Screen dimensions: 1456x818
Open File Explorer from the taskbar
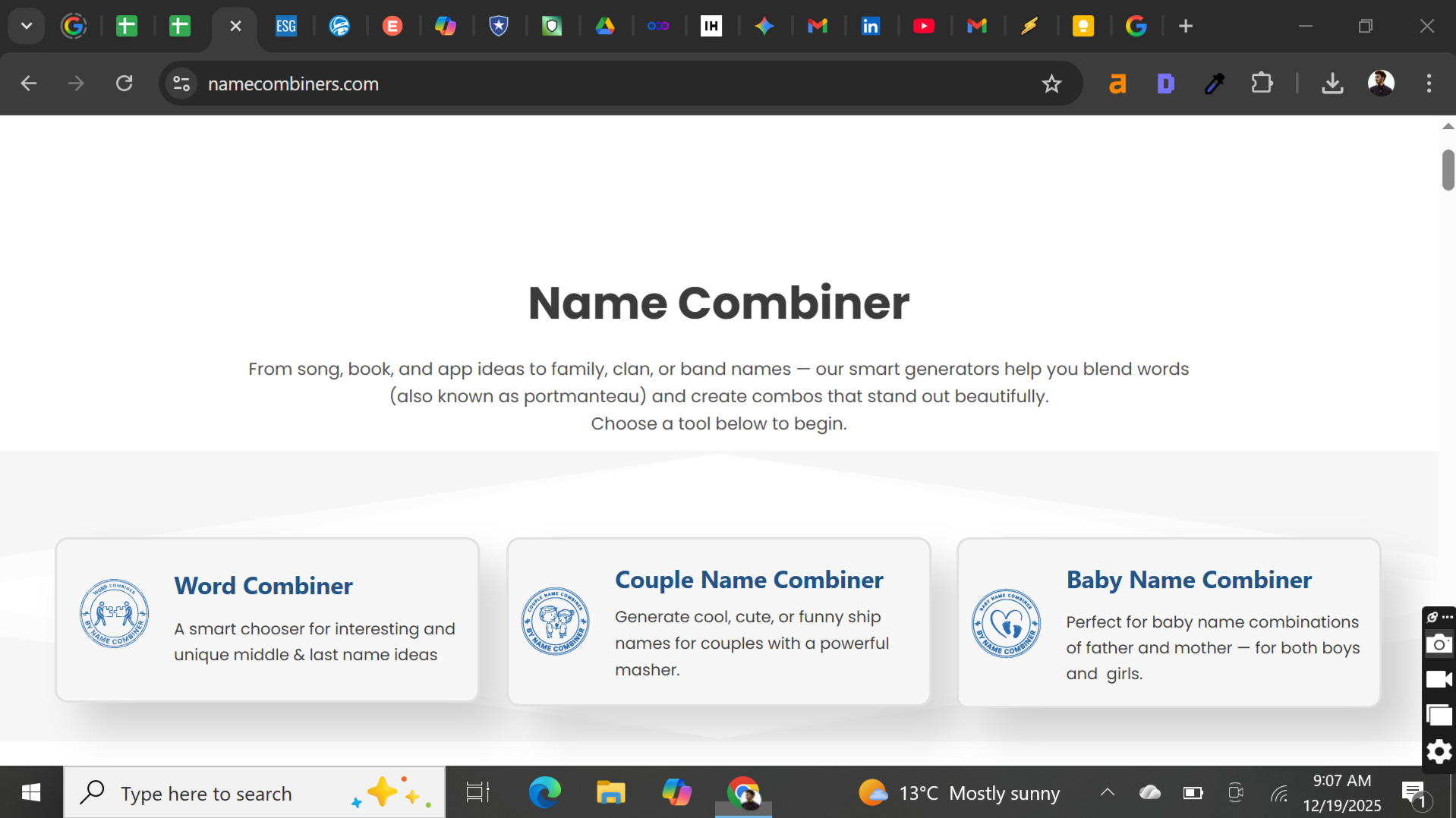click(610, 792)
